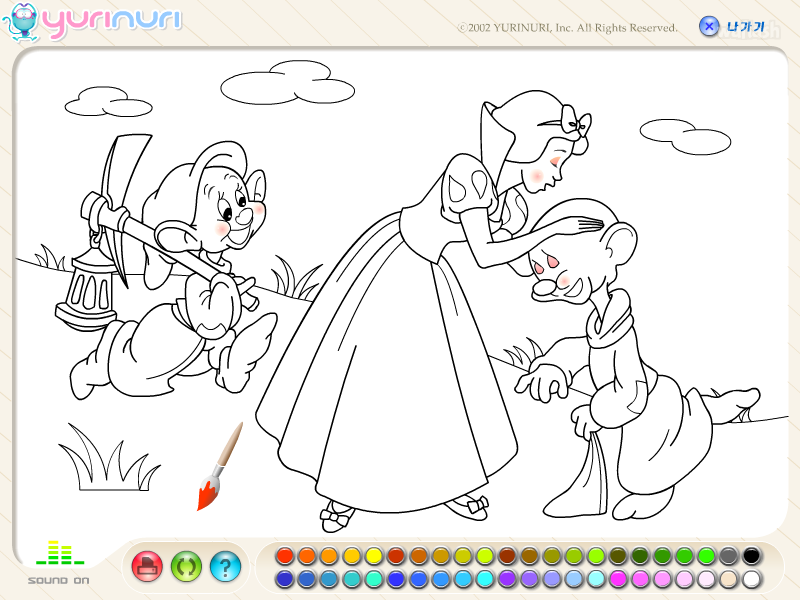Image resolution: width=800 pixels, height=600 pixels.
Task: Fill the cloud at the right side
Action: pos(685,136)
